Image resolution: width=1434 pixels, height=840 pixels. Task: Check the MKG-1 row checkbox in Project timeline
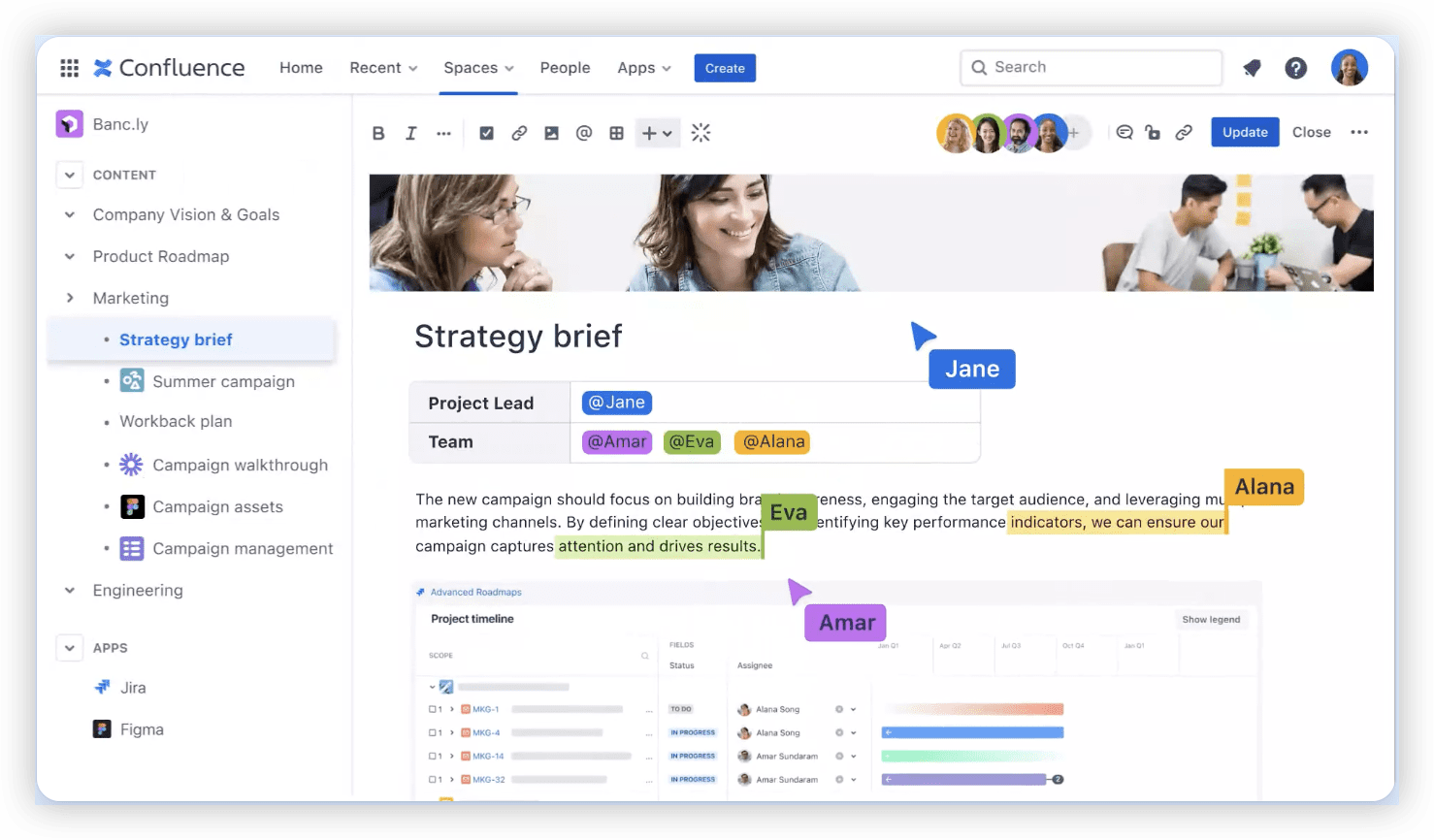[434, 709]
